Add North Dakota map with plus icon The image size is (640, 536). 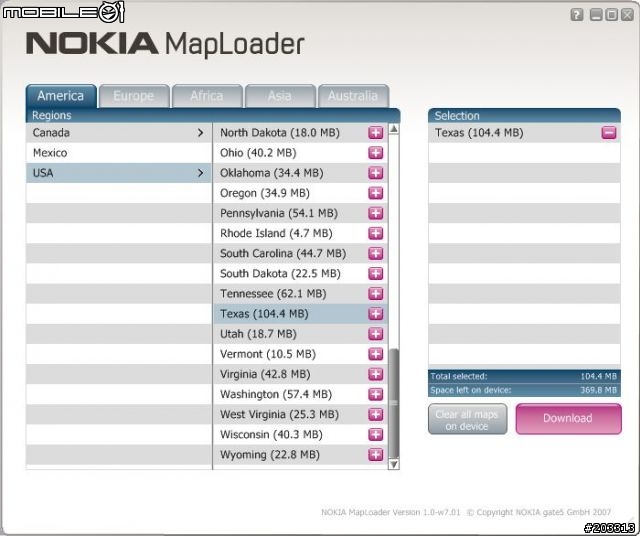(376, 133)
